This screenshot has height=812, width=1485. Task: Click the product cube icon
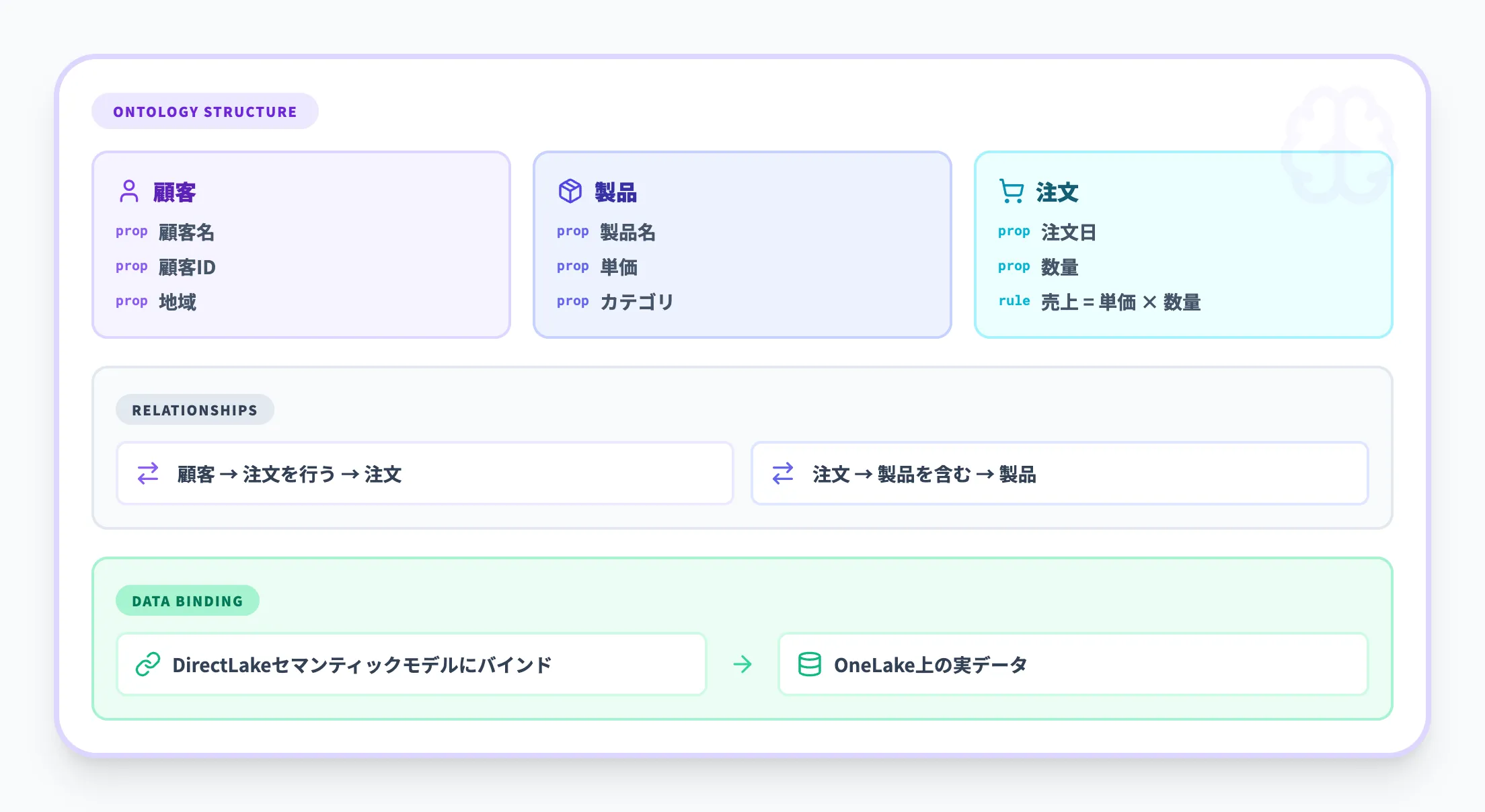[570, 192]
